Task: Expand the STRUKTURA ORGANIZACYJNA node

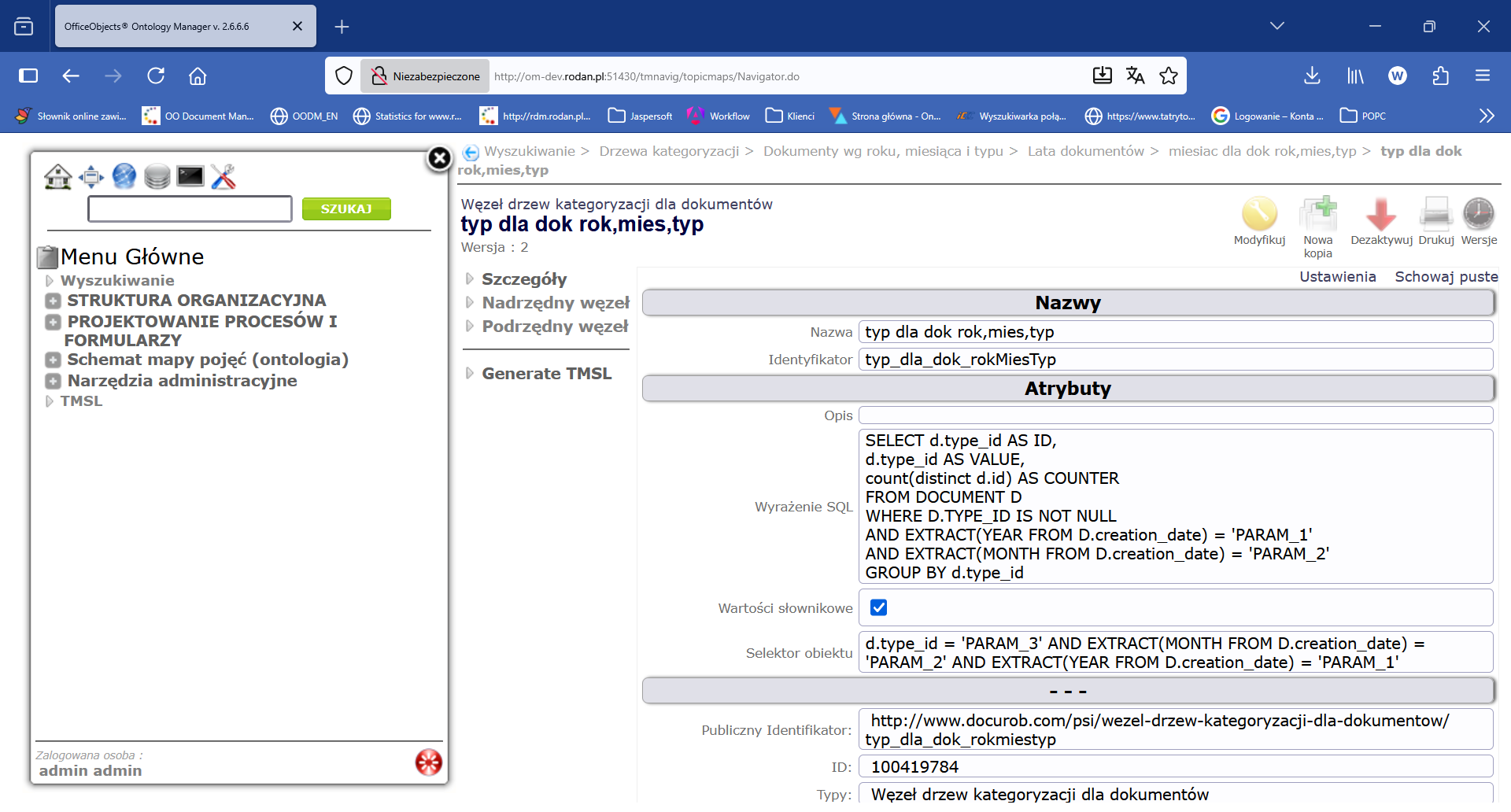Action: (53, 301)
